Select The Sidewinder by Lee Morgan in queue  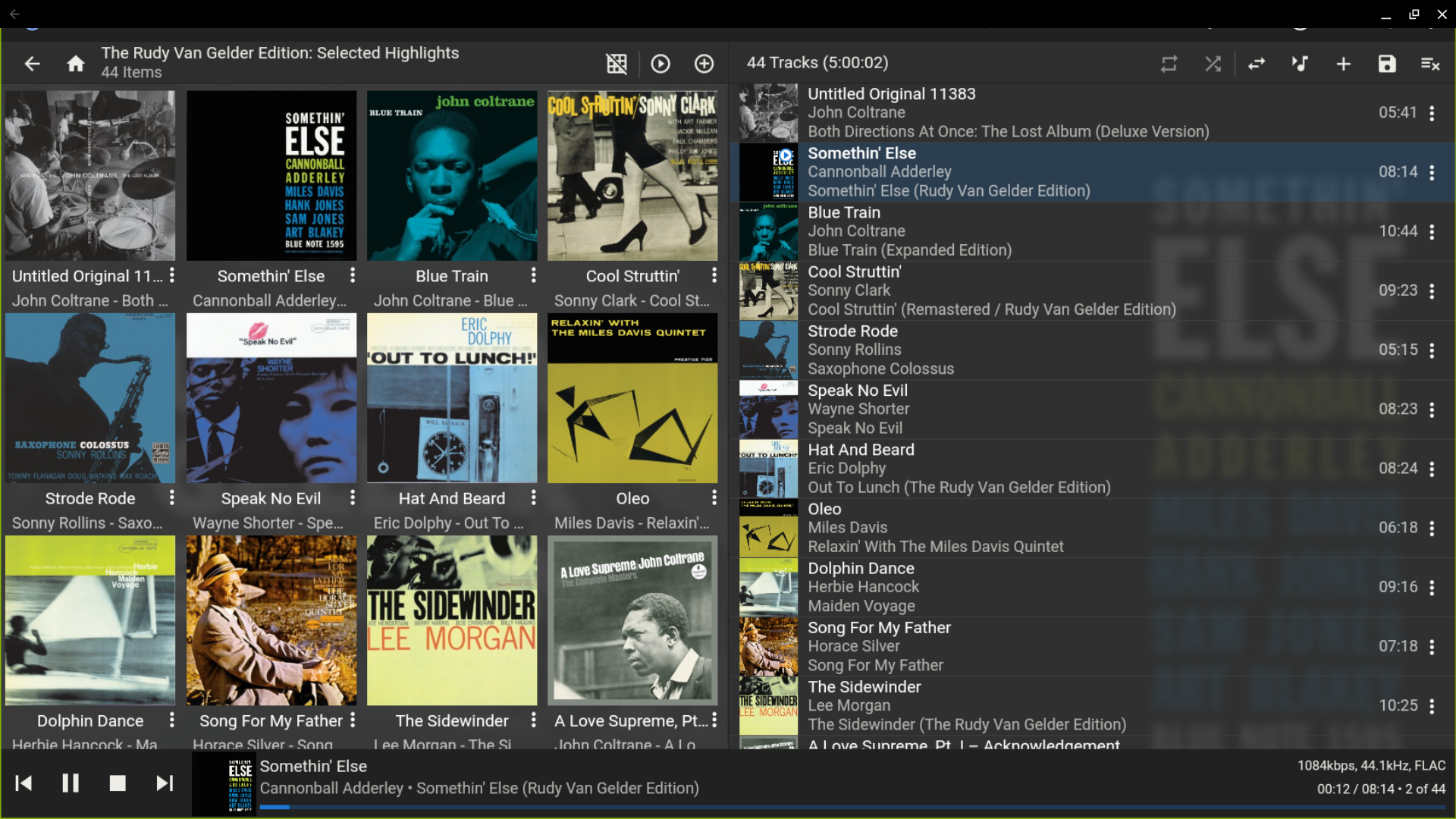[1092, 706]
